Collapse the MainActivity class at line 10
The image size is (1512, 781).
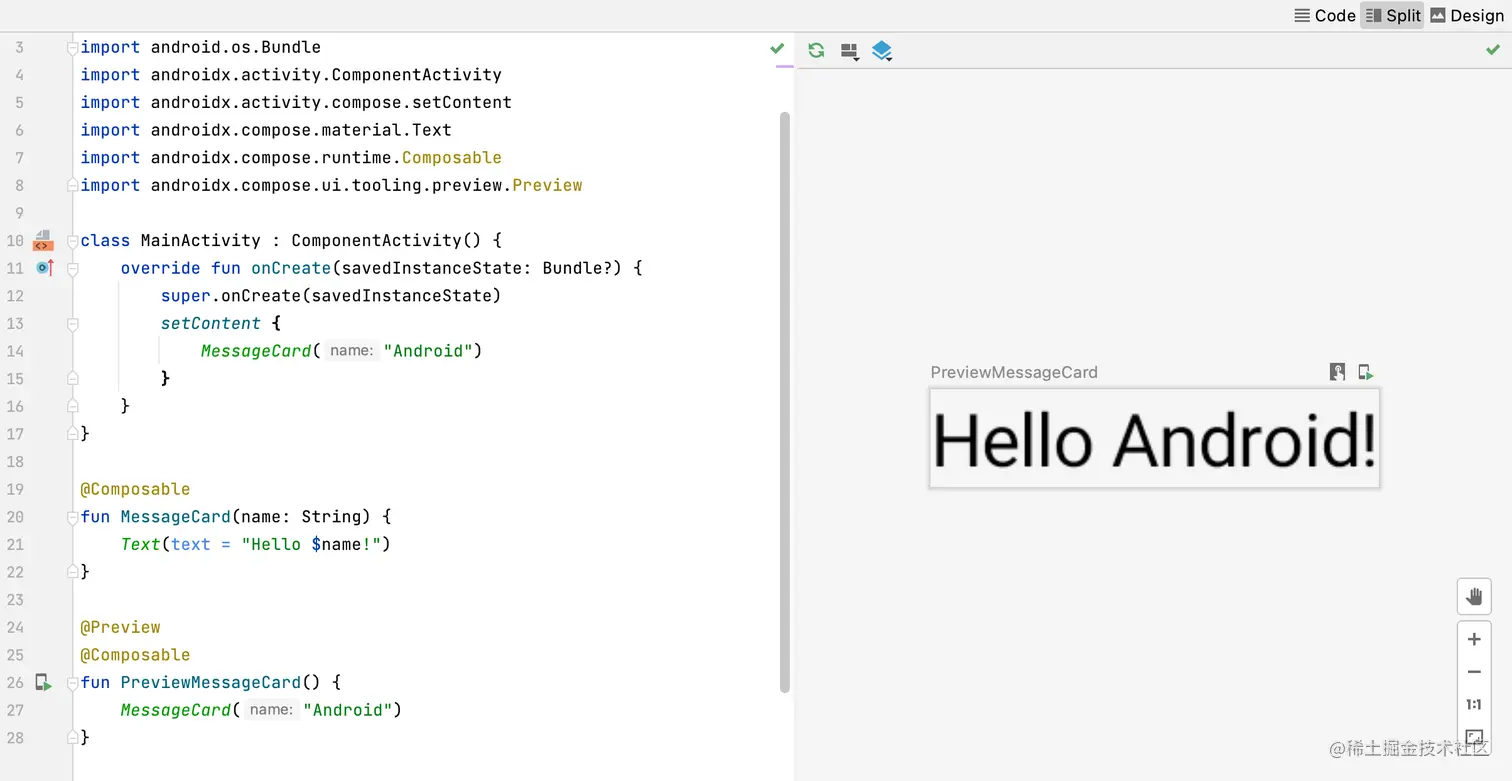point(72,241)
